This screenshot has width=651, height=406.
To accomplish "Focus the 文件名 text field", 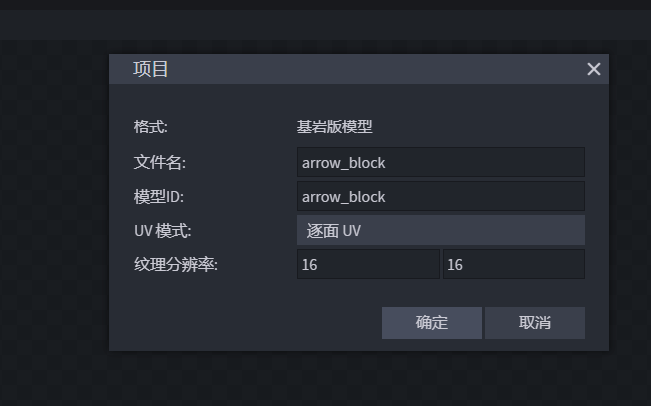I will [441, 162].
